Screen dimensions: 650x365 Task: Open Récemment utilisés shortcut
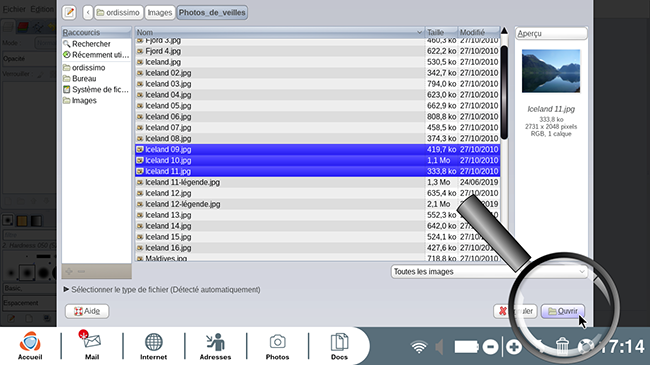(x=96, y=55)
